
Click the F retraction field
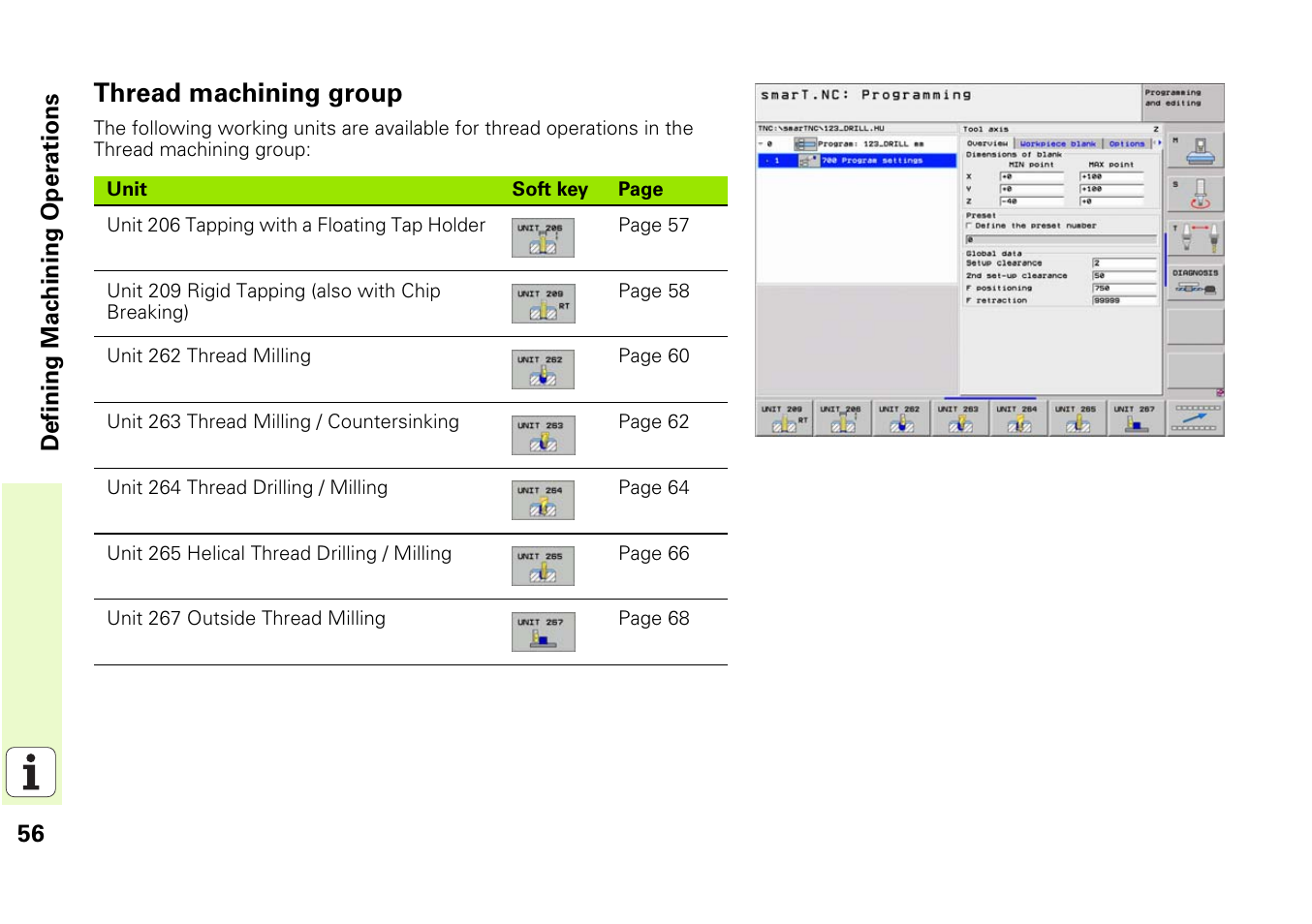point(1124,301)
